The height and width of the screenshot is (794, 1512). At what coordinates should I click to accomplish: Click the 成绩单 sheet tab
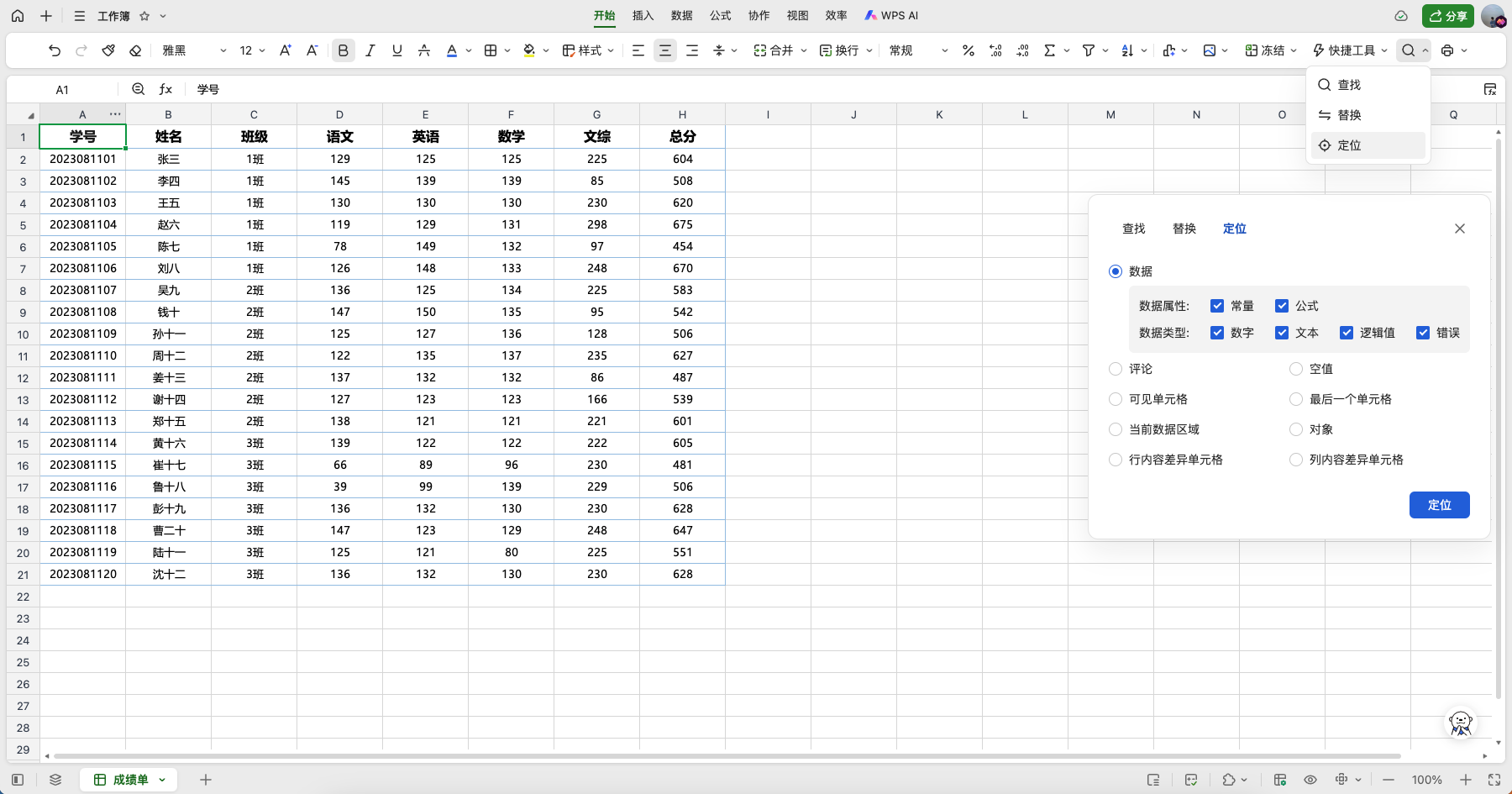(x=129, y=780)
